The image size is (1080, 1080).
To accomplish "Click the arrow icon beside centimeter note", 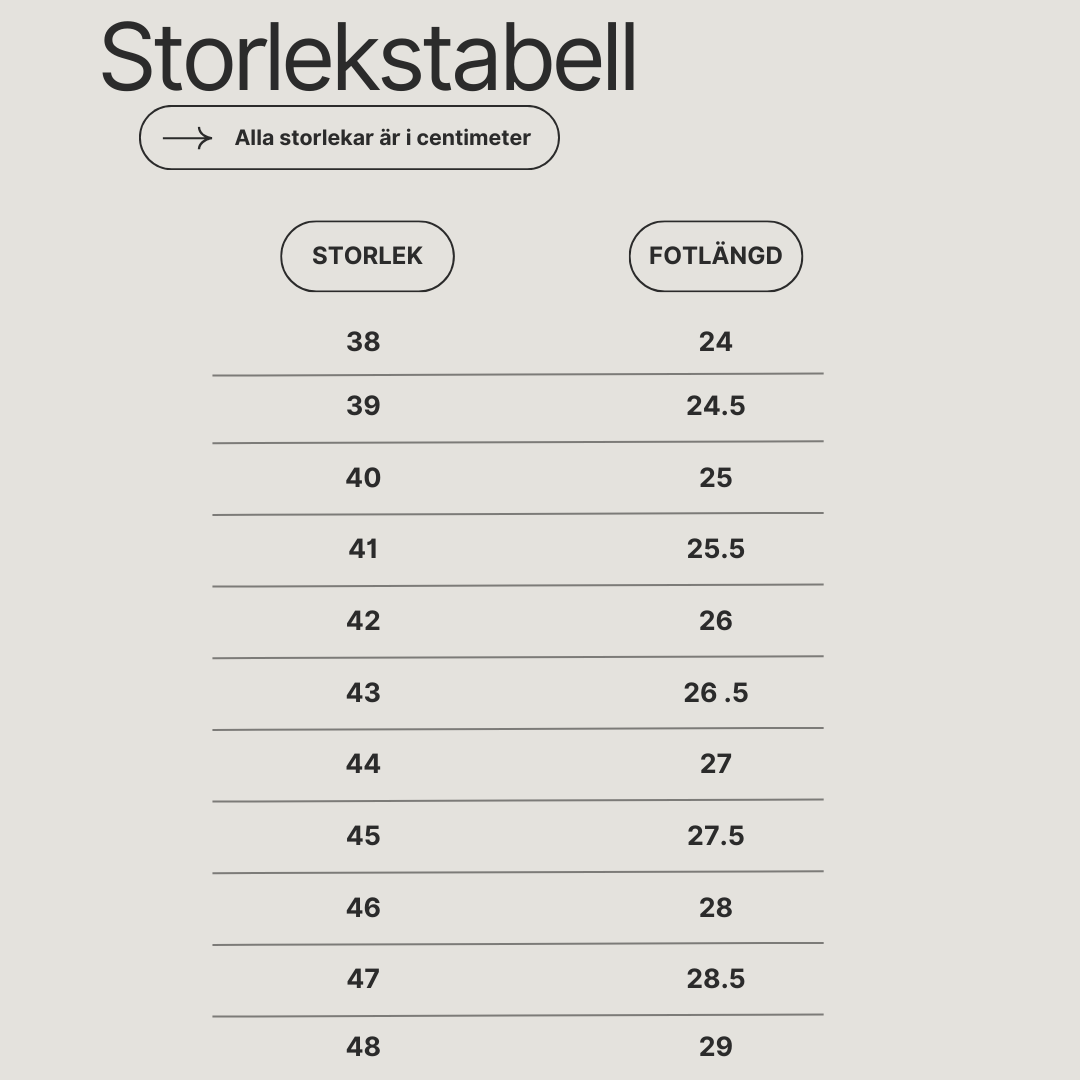I will click(x=187, y=138).
